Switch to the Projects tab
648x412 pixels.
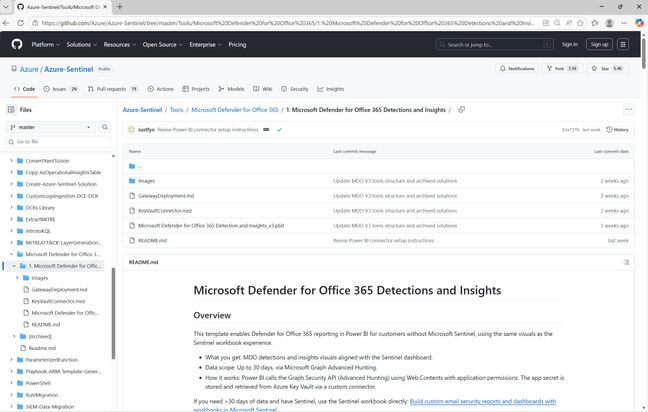coord(196,89)
